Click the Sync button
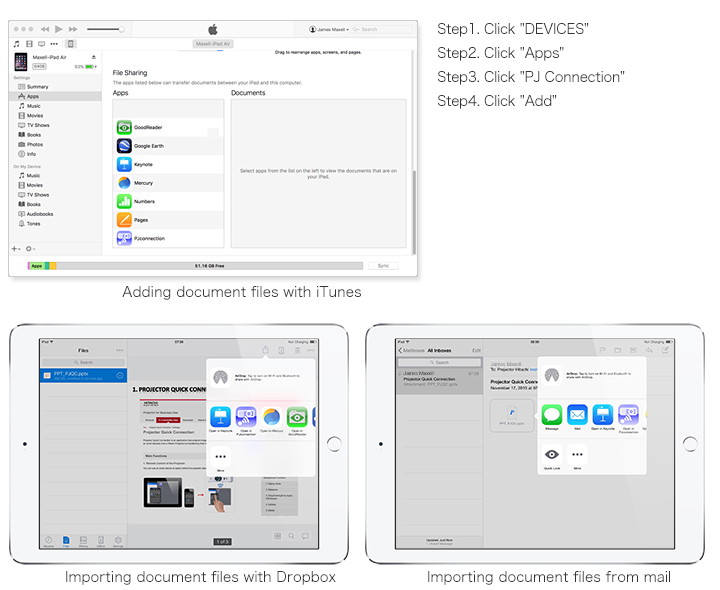Screen dimensions: 720x590 pyautogui.click(x=382, y=266)
